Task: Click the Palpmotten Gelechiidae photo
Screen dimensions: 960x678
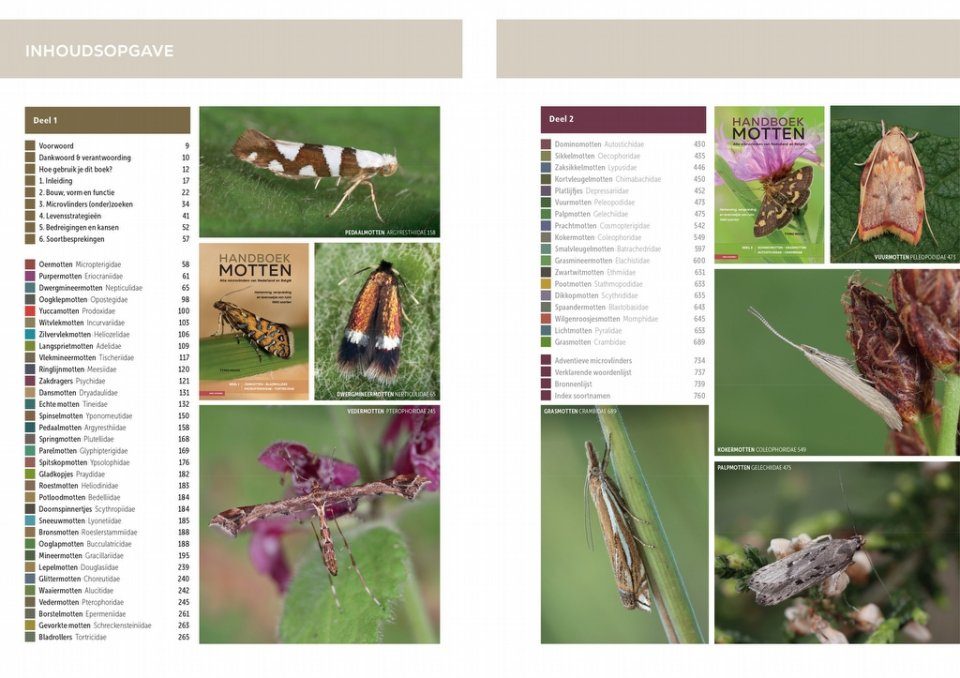Action: [836, 551]
